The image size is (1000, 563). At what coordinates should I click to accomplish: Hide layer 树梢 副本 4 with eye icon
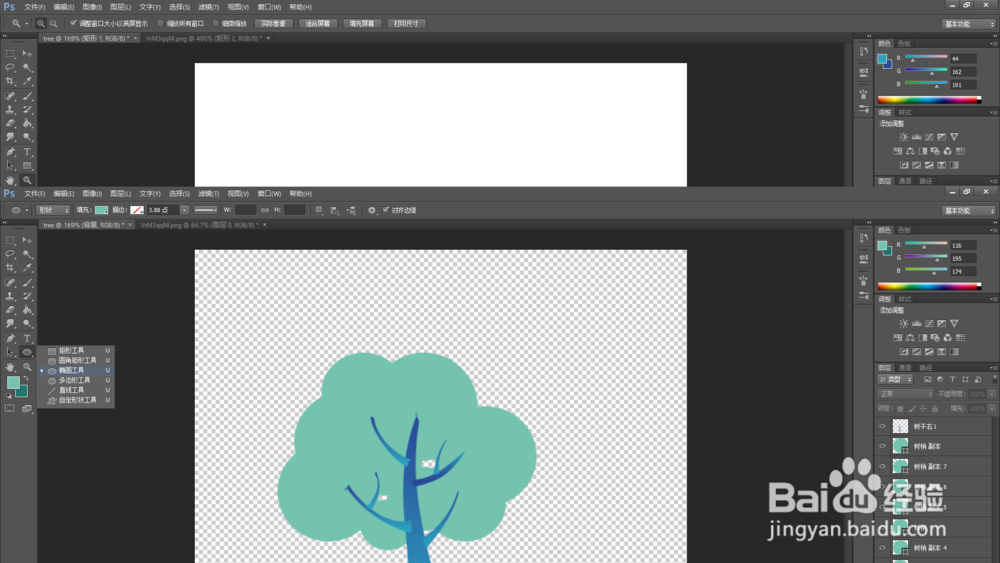click(x=883, y=548)
